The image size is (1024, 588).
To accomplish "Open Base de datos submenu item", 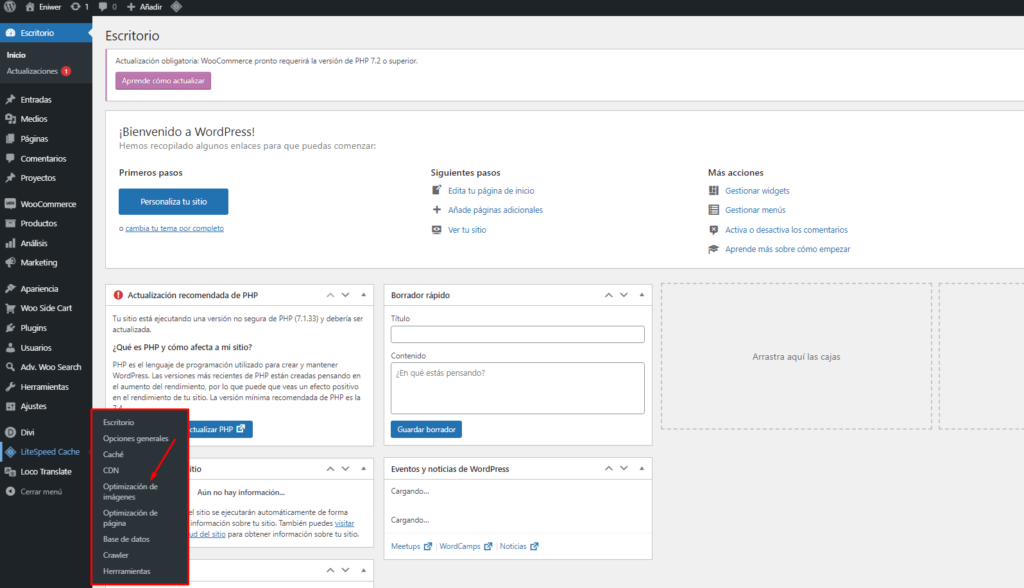I will point(126,540).
